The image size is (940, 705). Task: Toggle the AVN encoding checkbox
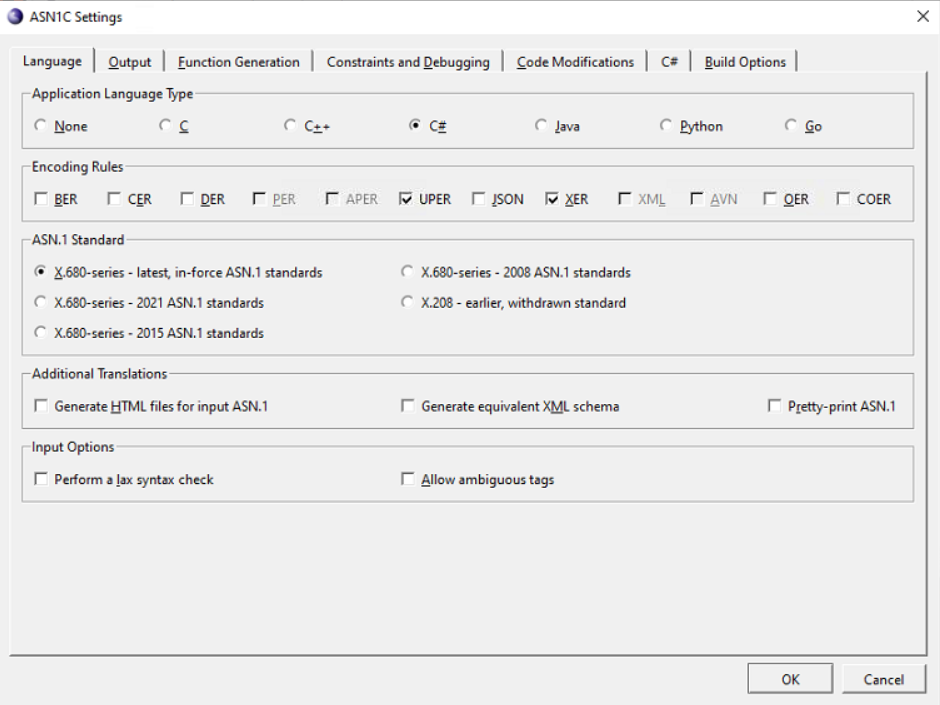click(x=697, y=198)
